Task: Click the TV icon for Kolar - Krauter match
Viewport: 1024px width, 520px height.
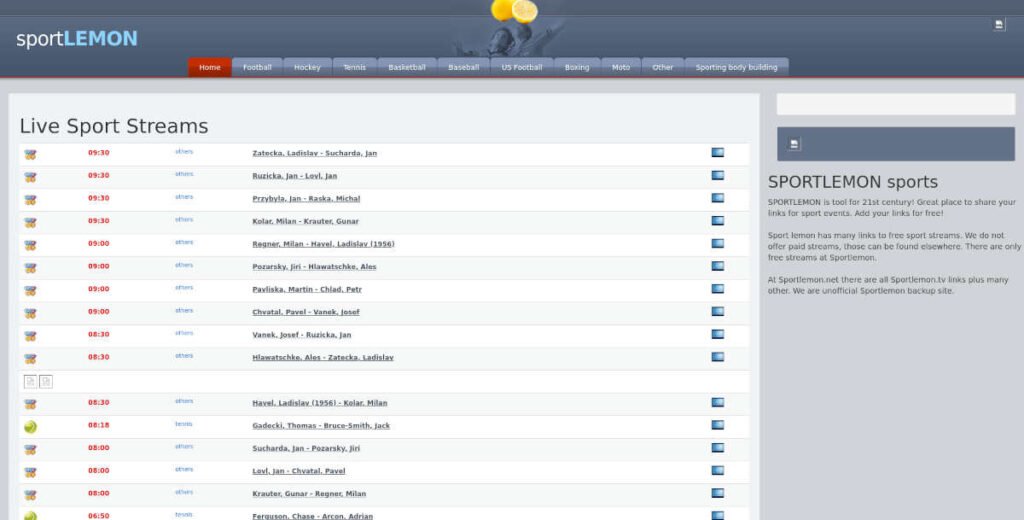Action: coord(717,220)
